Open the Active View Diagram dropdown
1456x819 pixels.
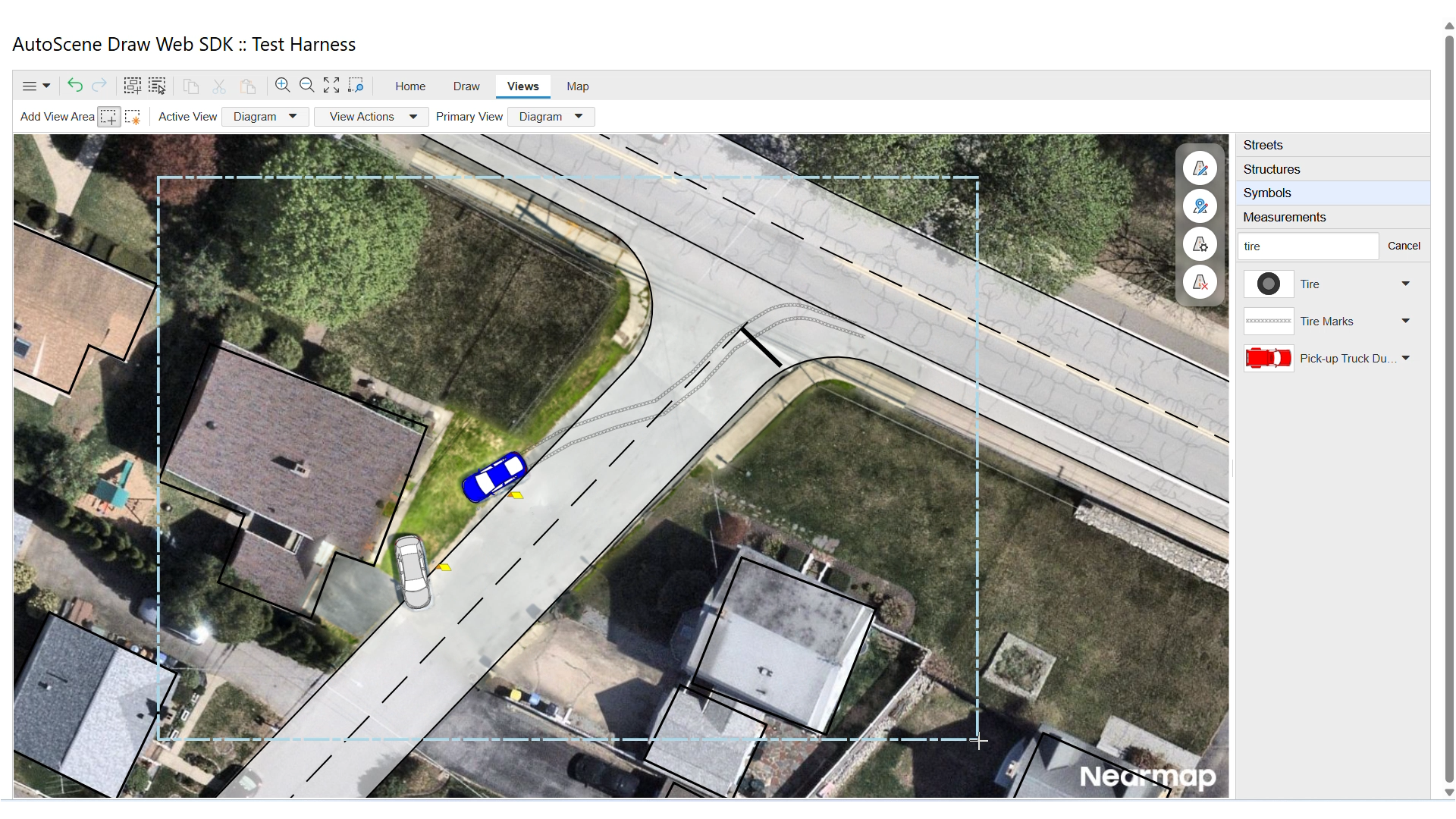click(x=265, y=117)
